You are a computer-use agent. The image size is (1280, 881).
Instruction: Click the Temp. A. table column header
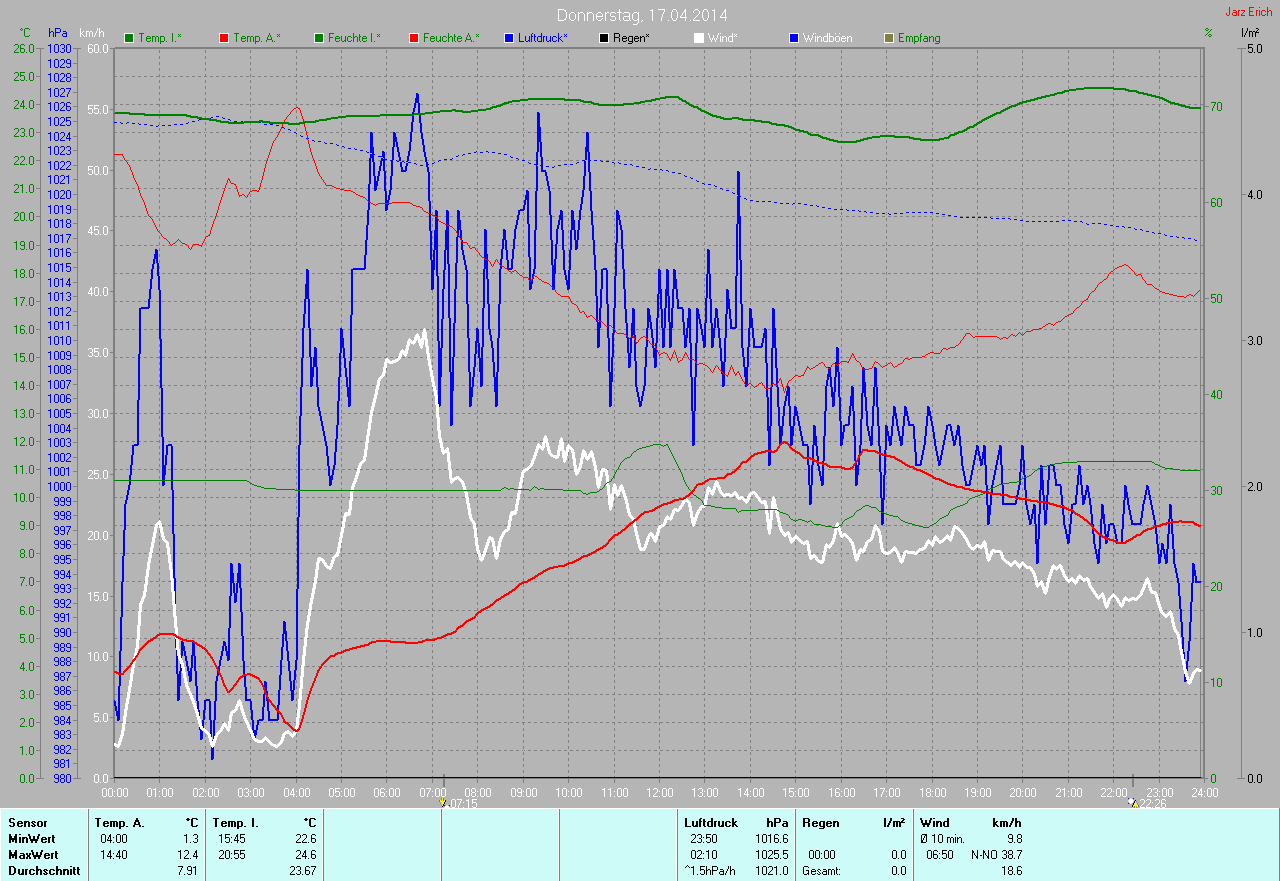tap(118, 822)
